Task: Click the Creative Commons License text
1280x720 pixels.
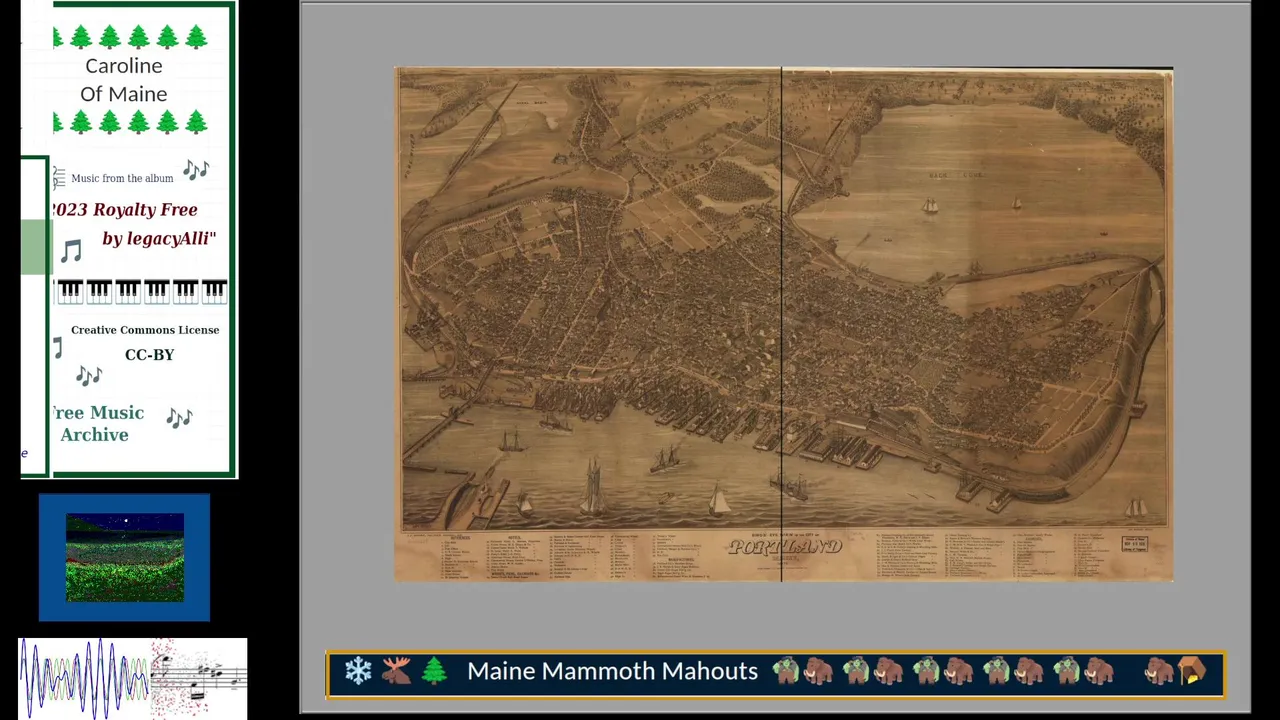Action: tap(145, 330)
